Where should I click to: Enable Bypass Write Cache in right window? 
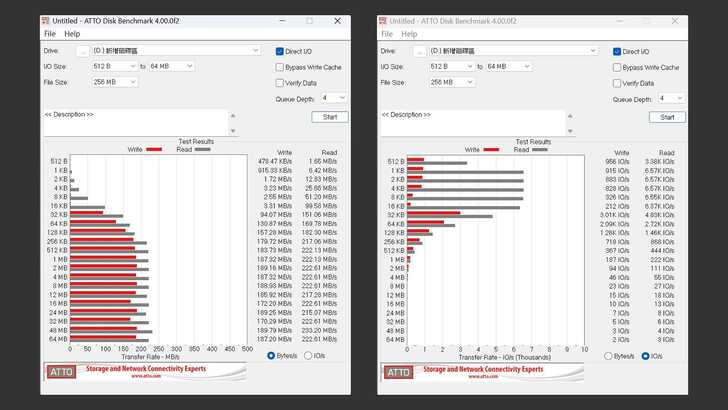pos(617,67)
